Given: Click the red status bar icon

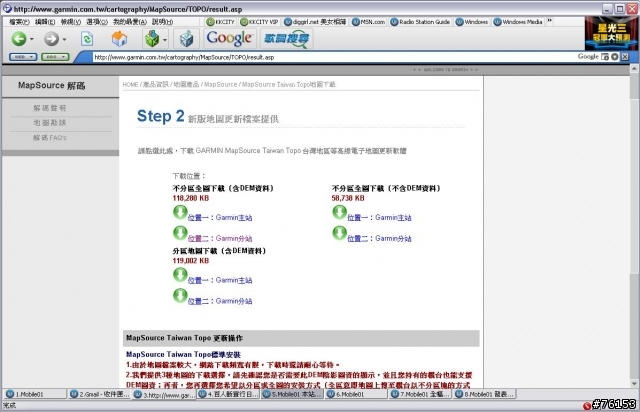Looking at the screenshot, I should (x=587, y=405).
